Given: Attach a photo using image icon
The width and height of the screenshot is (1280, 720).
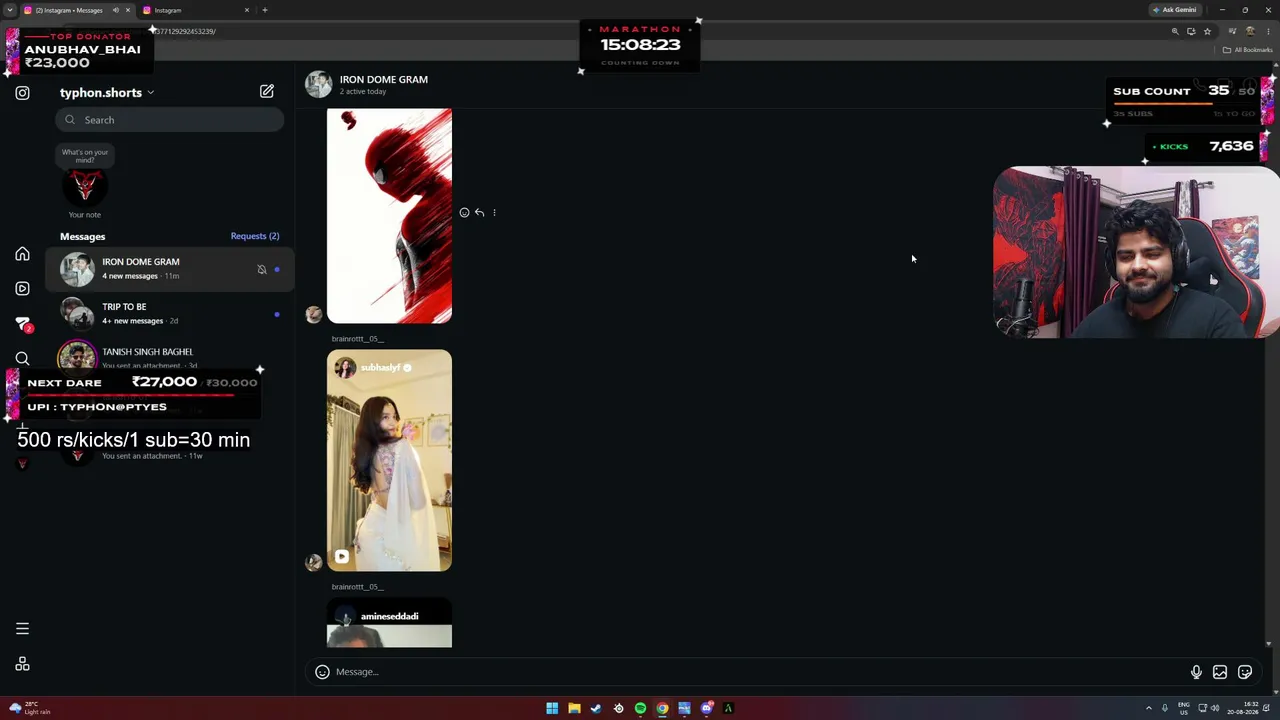Looking at the screenshot, I should click(x=1220, y=672).
